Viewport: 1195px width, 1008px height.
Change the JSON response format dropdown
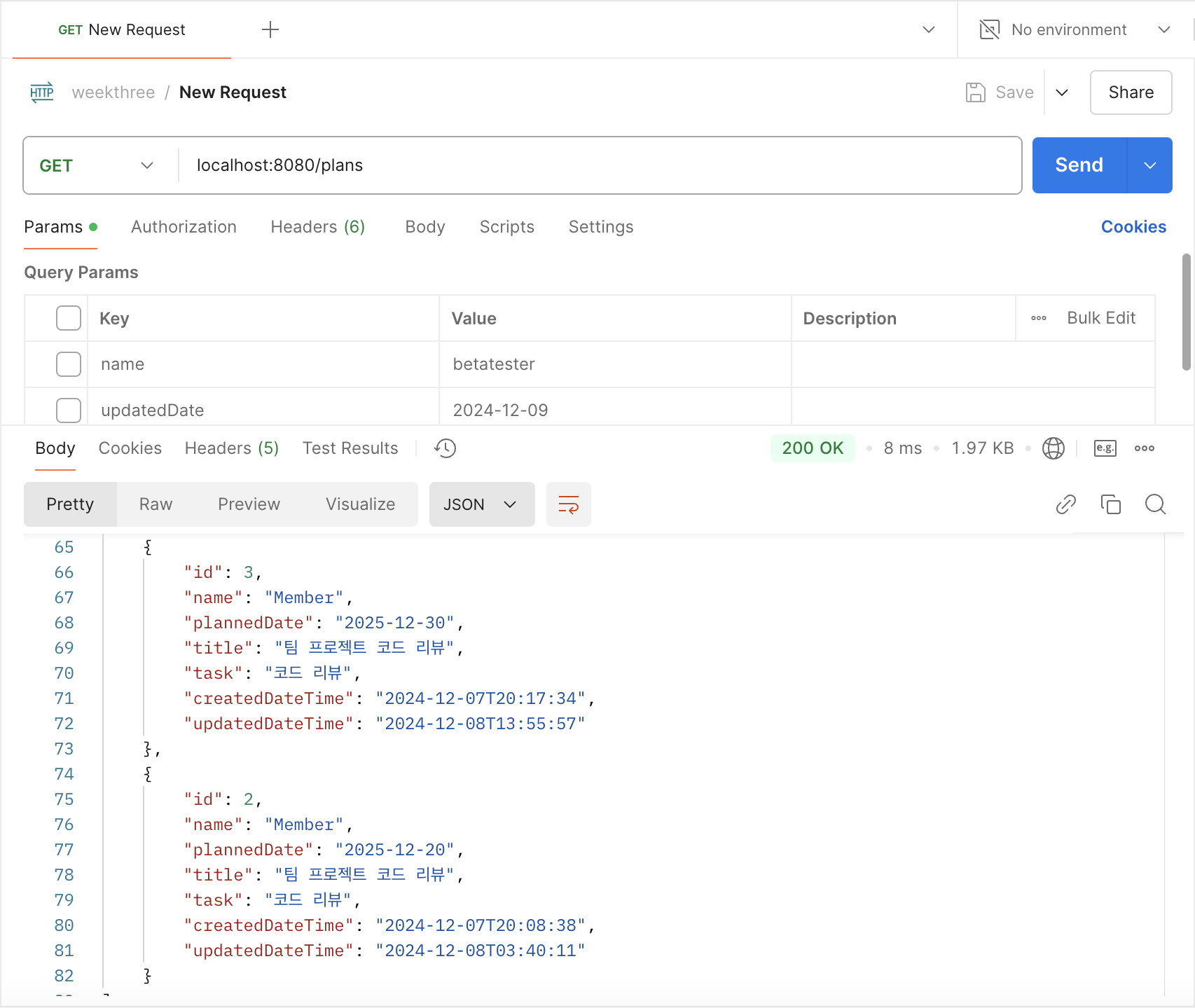coord(482,504)
